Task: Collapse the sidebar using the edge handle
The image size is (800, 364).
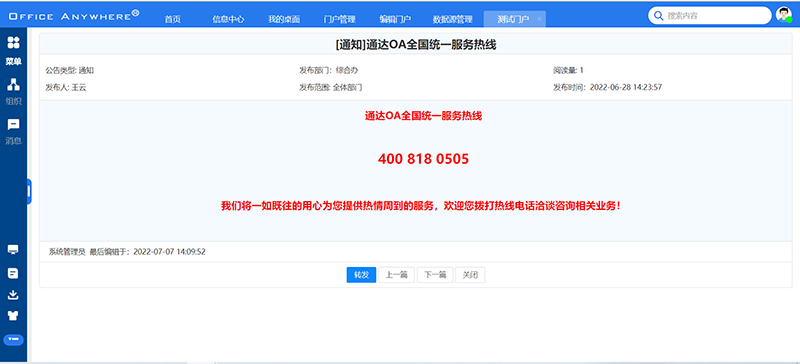Action: point(29,191)
